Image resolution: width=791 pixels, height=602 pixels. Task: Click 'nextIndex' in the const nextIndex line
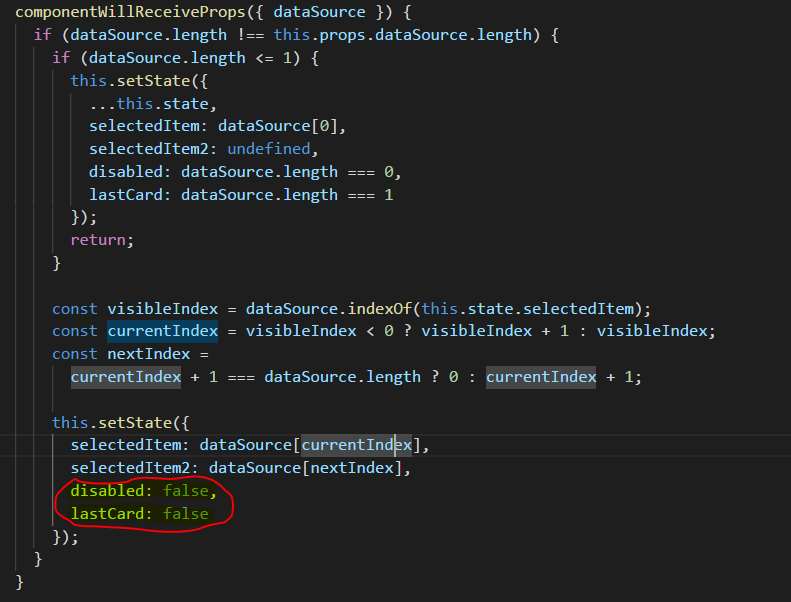click(x=149, y=354)
